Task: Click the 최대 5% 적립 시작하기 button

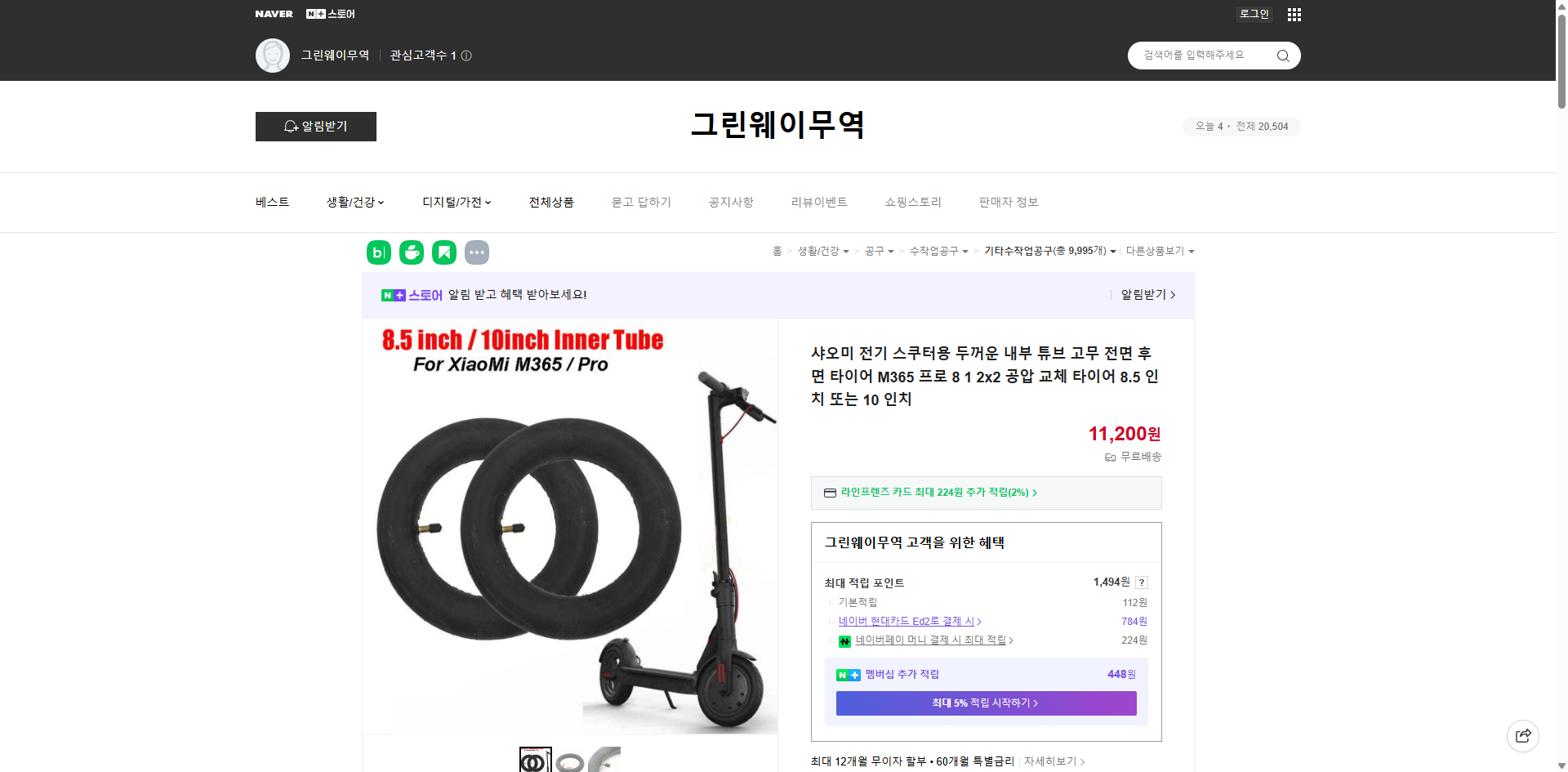Action: (985, 703)
